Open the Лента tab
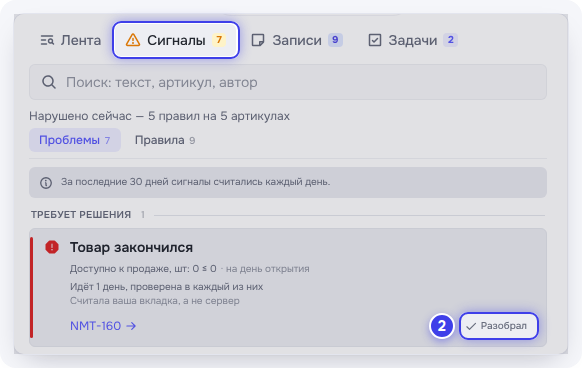 tap(71, 40)
